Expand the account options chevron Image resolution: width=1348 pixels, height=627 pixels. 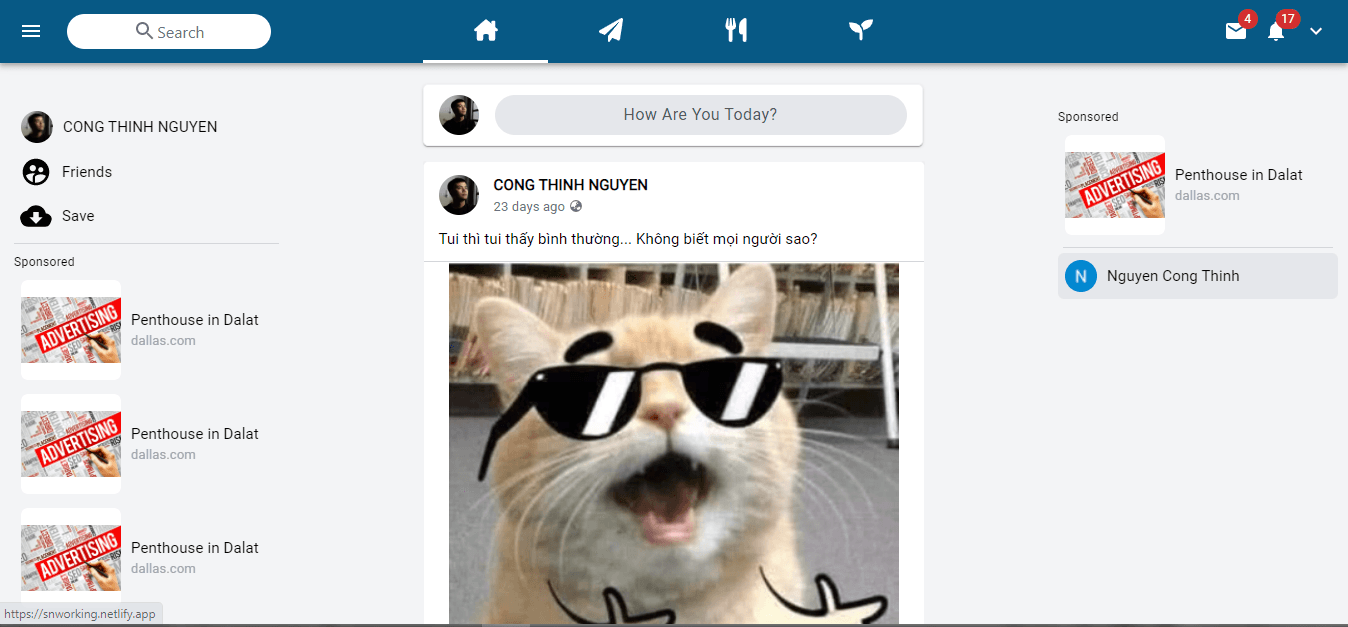1316,32
